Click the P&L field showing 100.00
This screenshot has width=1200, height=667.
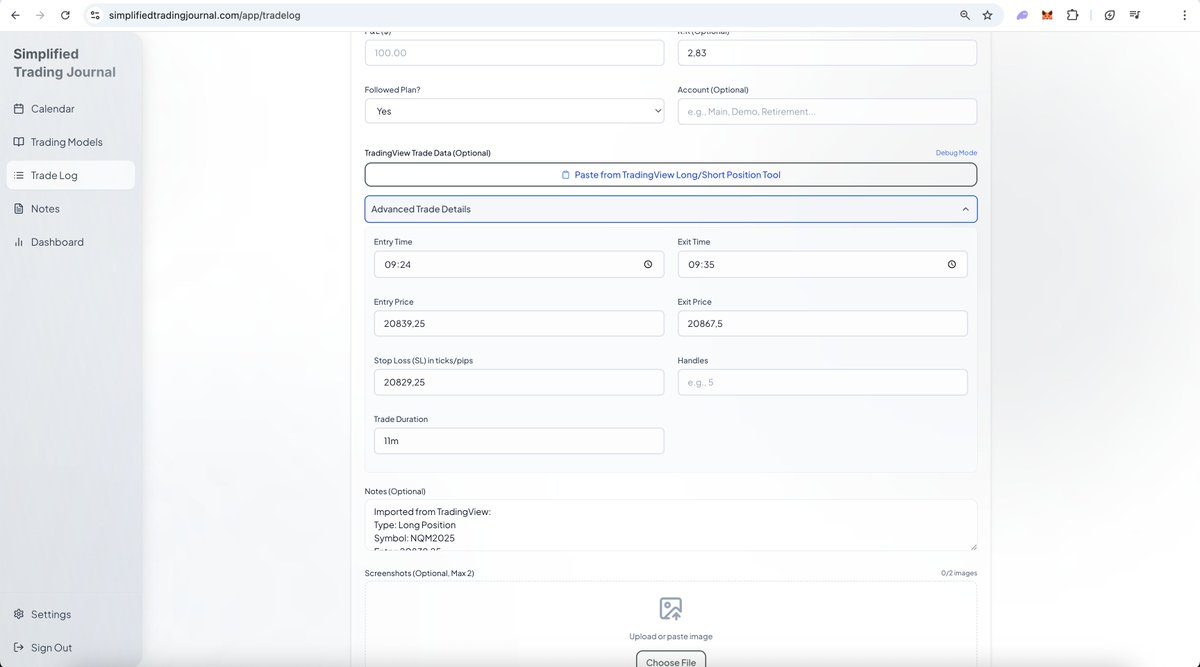point(514,53)
